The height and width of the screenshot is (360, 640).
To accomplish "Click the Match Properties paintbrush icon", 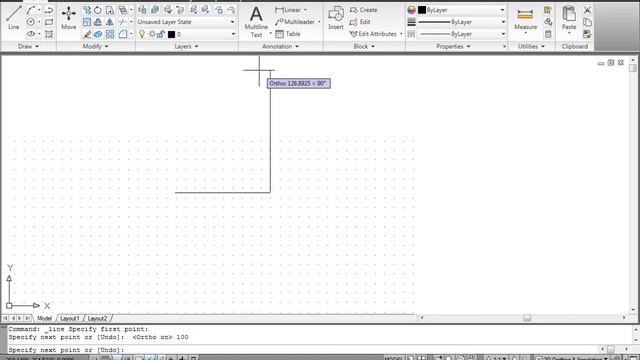I will [x=587, y=34].
